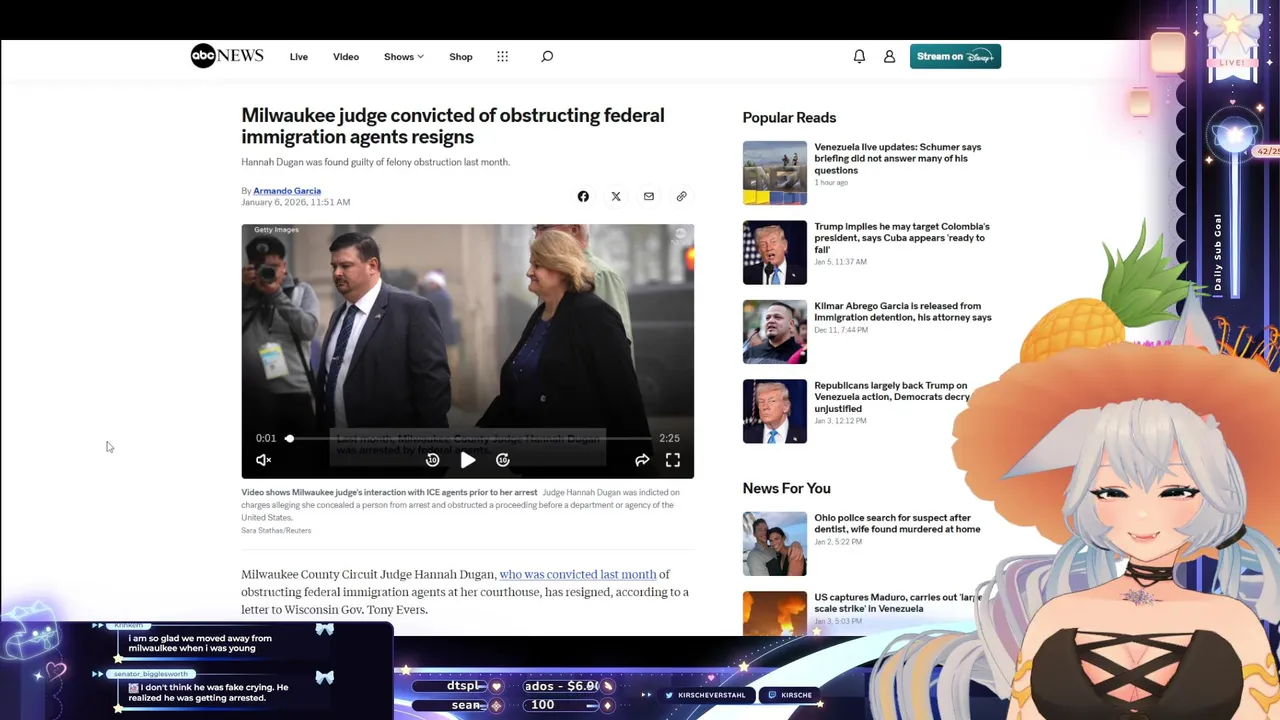Share the article on X
The image size is (1280, 720).
pyautogui.click(x=616, y=196)
